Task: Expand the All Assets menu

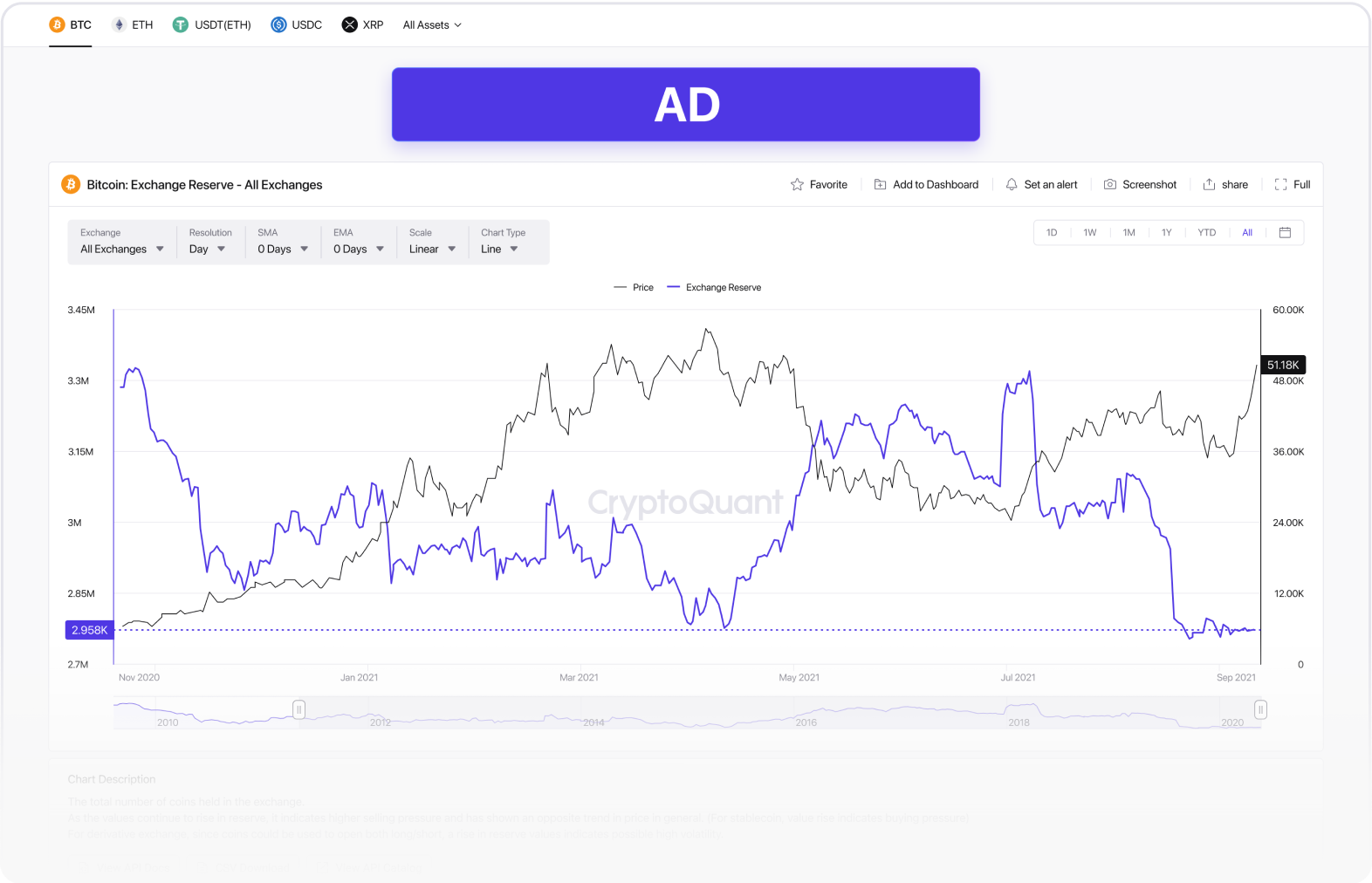Action: point(432,25)
